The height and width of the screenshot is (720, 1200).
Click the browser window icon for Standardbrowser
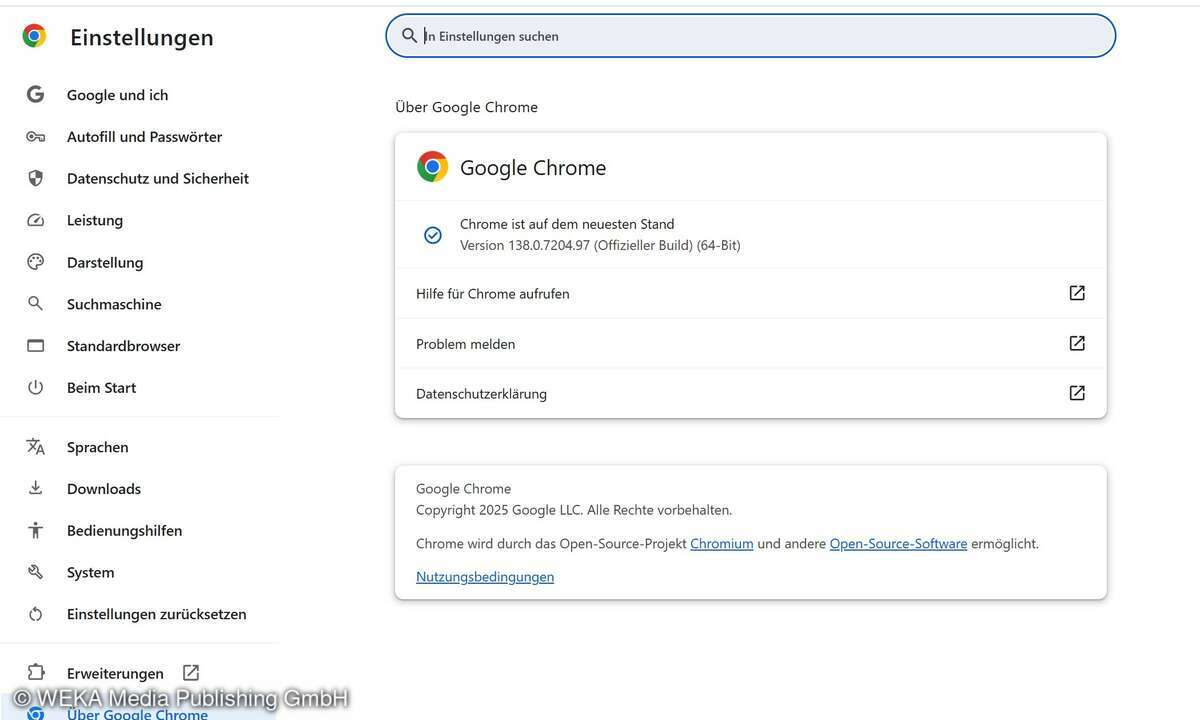[36, 346]
